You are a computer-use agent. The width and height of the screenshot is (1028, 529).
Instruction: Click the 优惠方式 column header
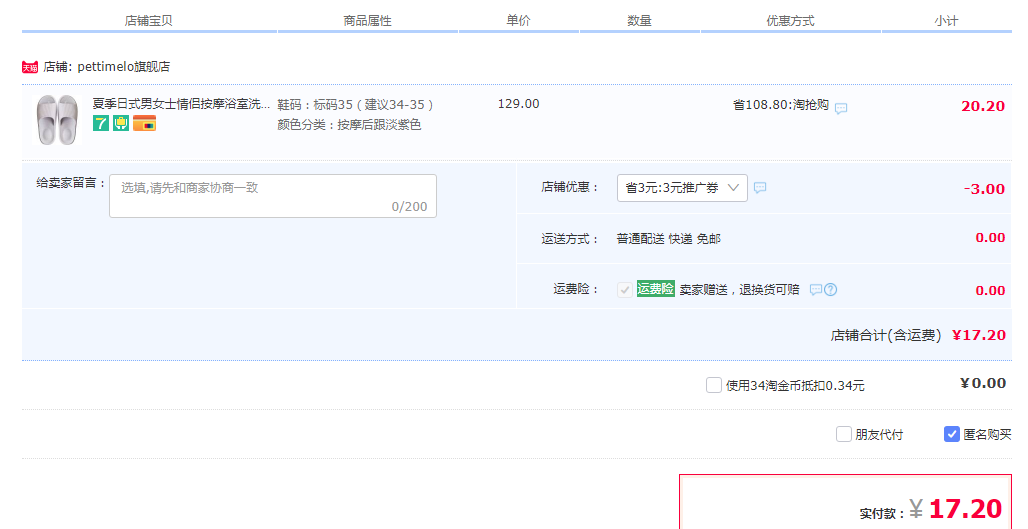(x=791, y=21)
